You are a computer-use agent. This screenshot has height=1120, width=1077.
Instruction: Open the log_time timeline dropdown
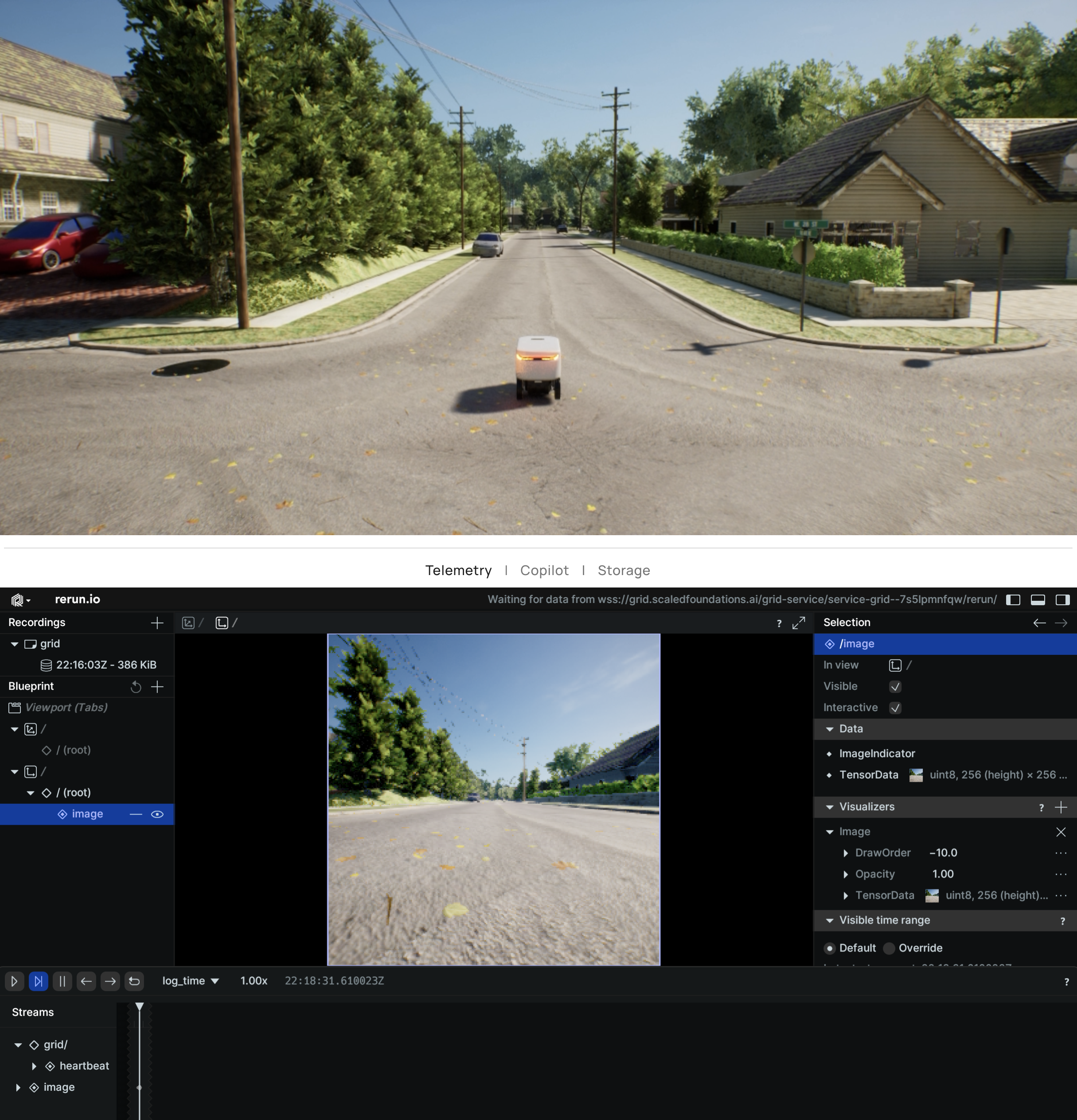pos(190,981)
